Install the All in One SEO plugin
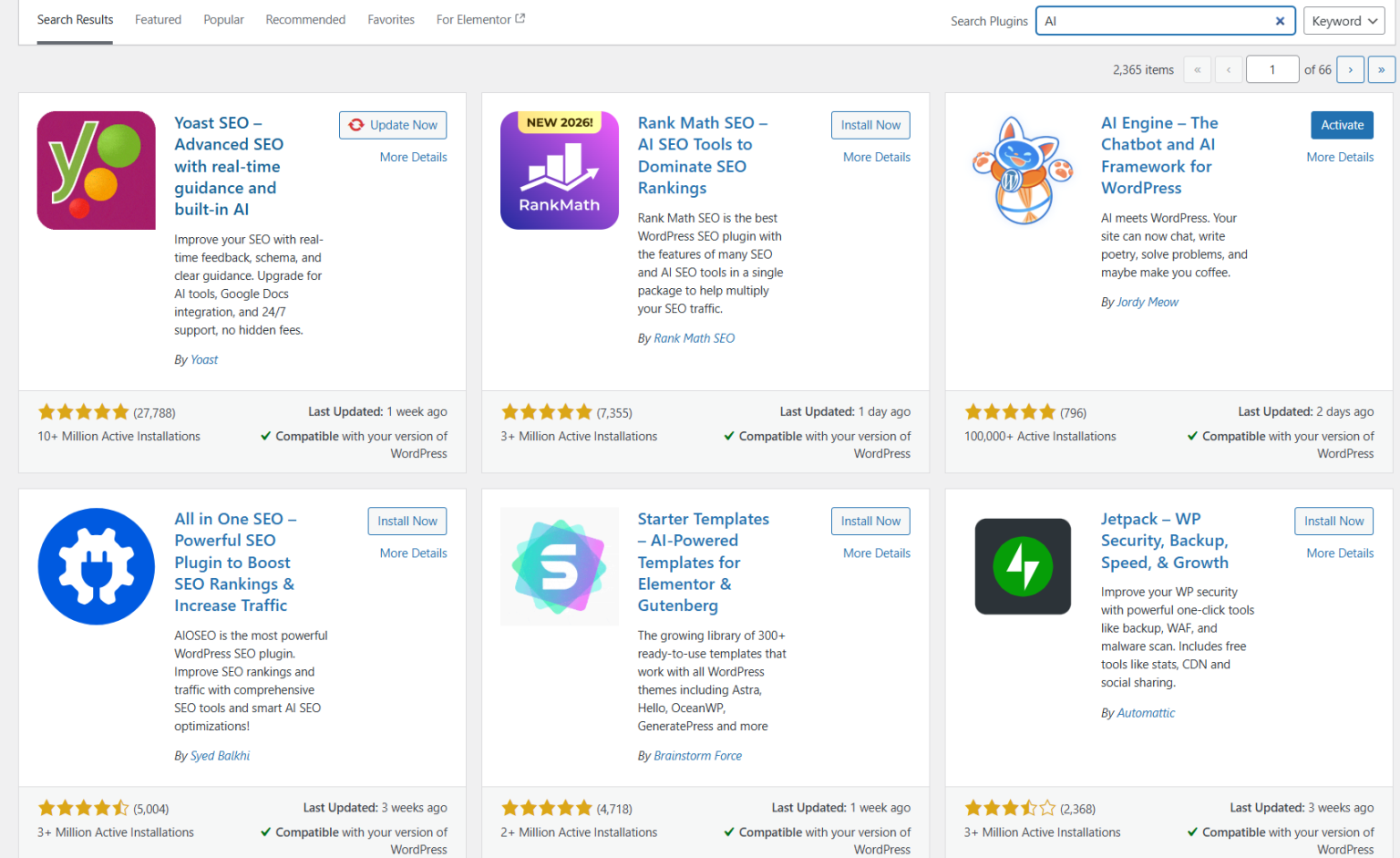The width and height of the screenshot is (1400, 858). [407, 521]
